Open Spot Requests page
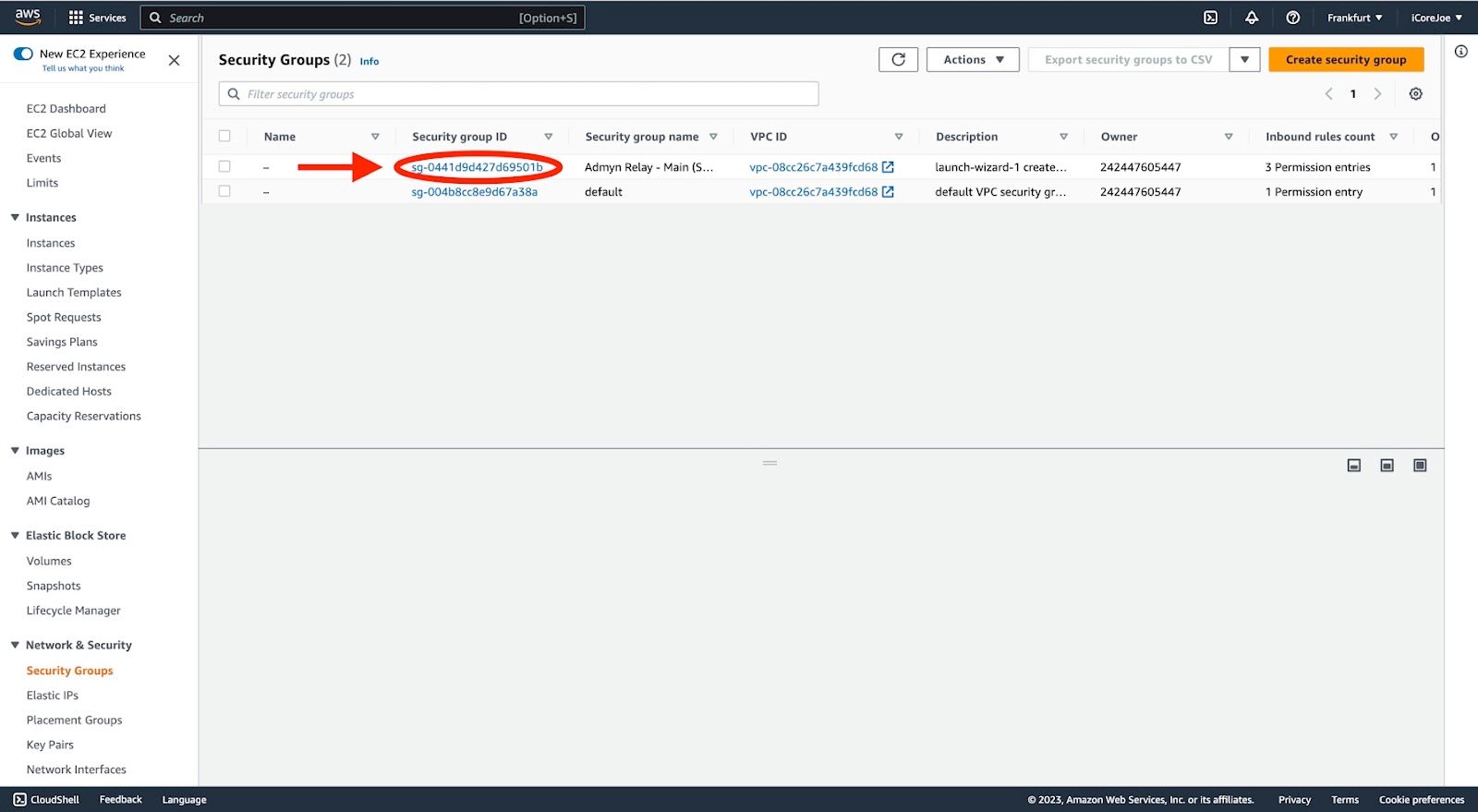1478x812 pixels. (64, 317)
